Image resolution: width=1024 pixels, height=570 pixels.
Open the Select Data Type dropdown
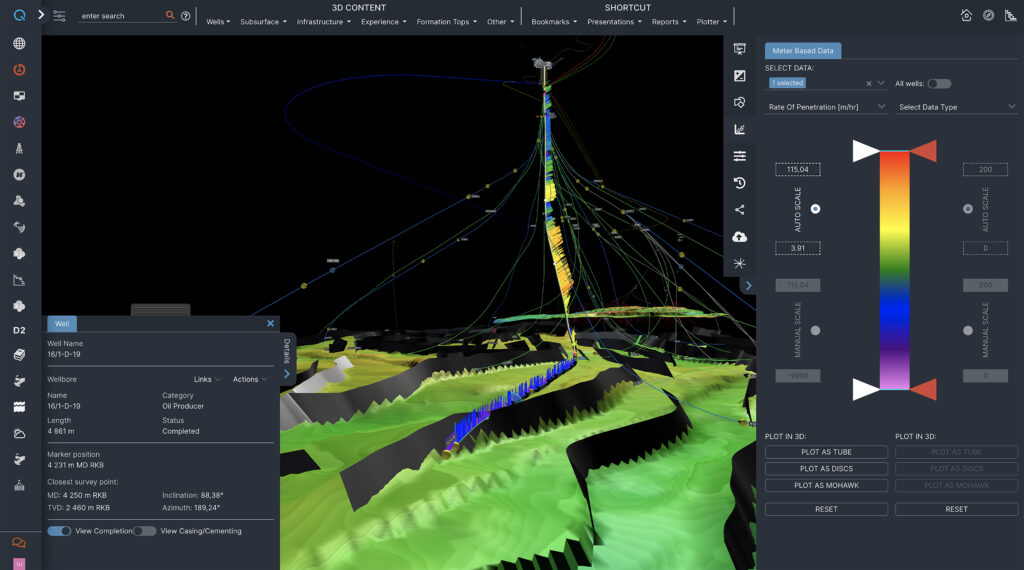[x=956, y=106]
